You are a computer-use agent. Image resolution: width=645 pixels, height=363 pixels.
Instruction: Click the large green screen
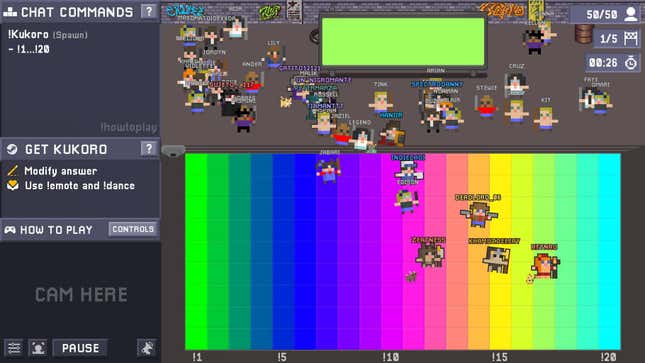coord(403,42)
